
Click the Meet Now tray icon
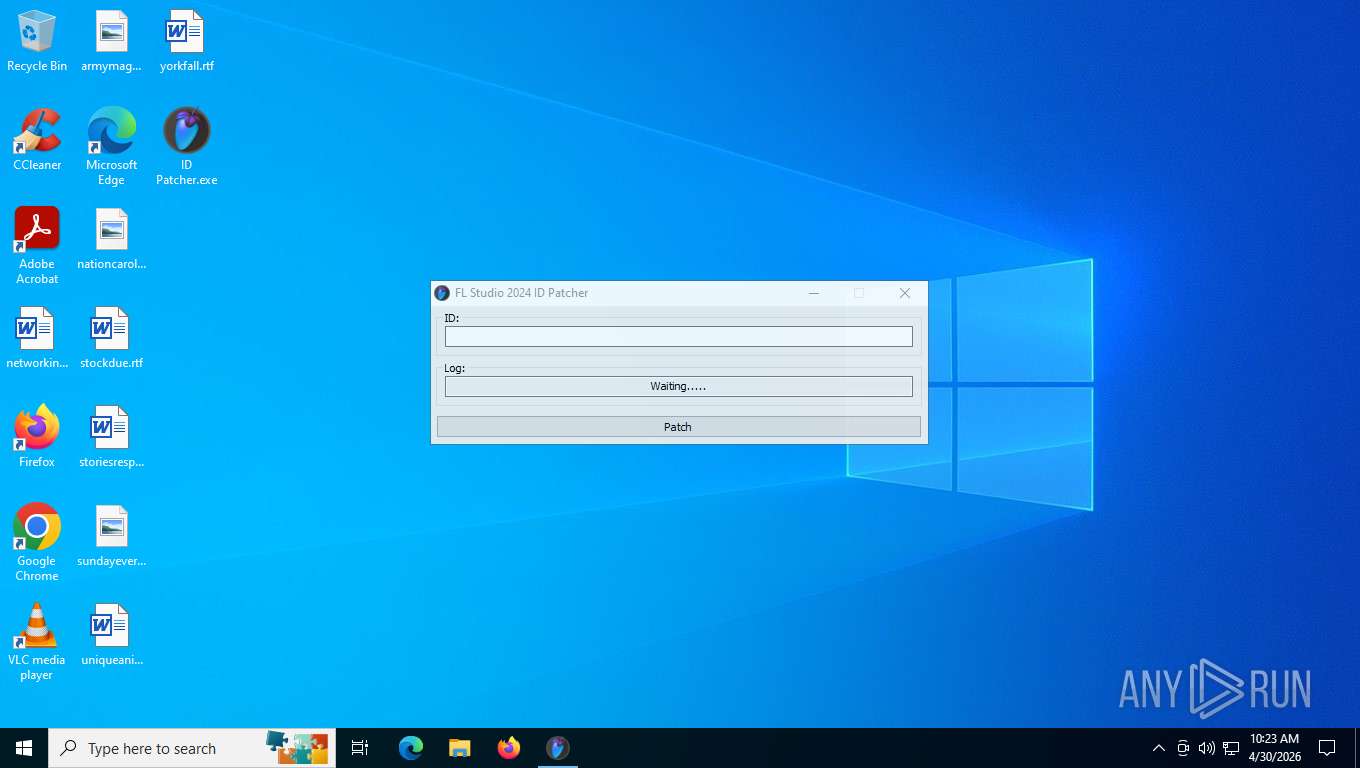tap(1183, 748)
